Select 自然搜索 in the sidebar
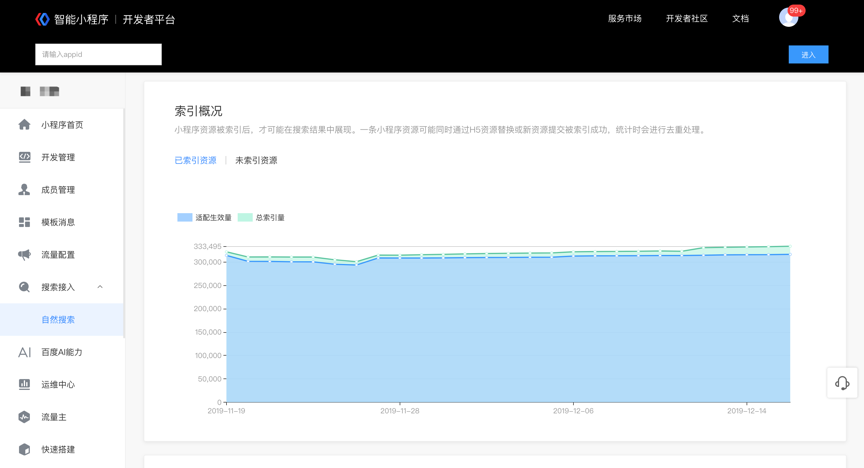This screenshot has height=468, width=864. [58, 320]
